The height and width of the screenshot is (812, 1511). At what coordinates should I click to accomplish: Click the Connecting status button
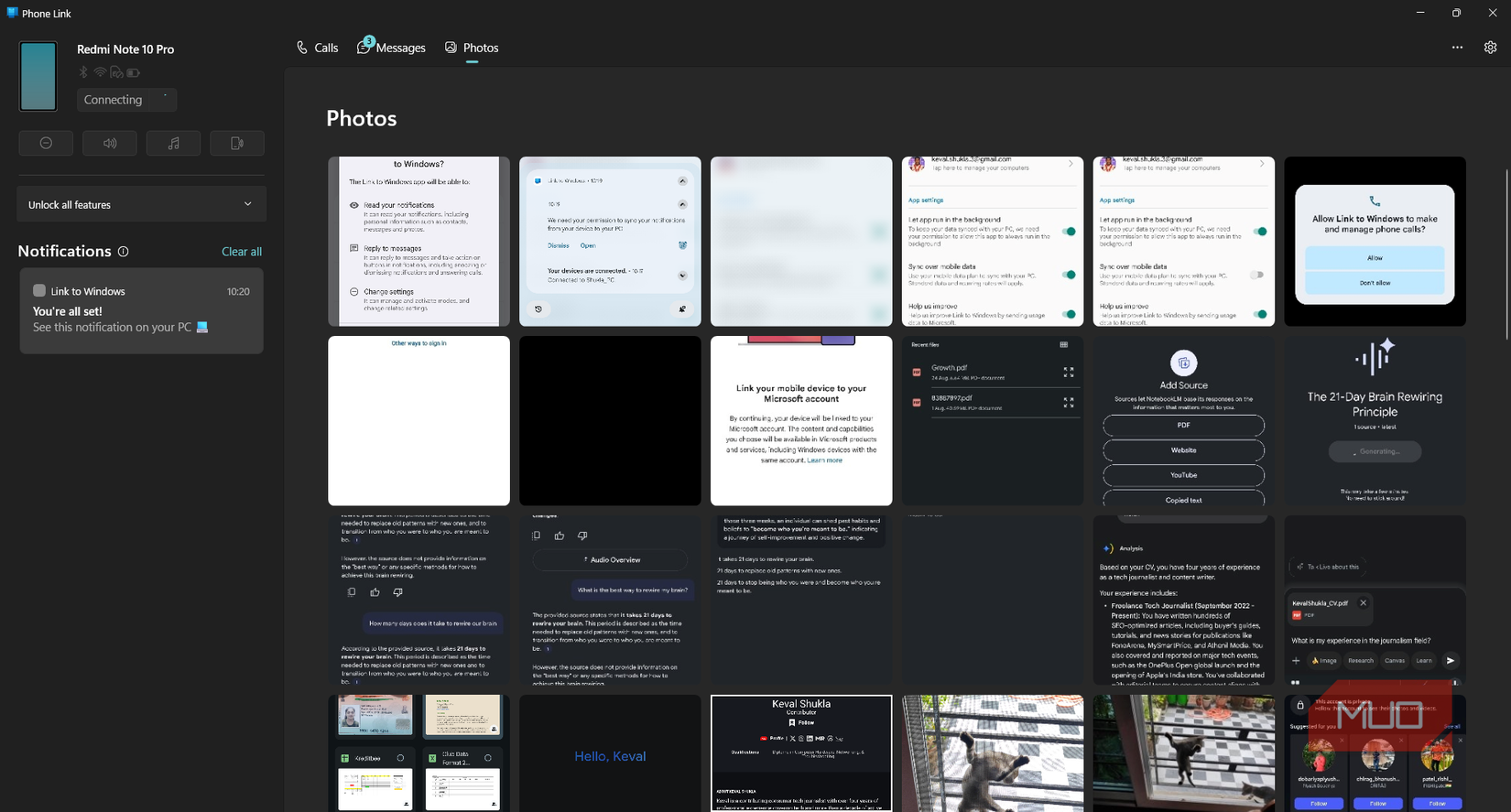point(126,100)
